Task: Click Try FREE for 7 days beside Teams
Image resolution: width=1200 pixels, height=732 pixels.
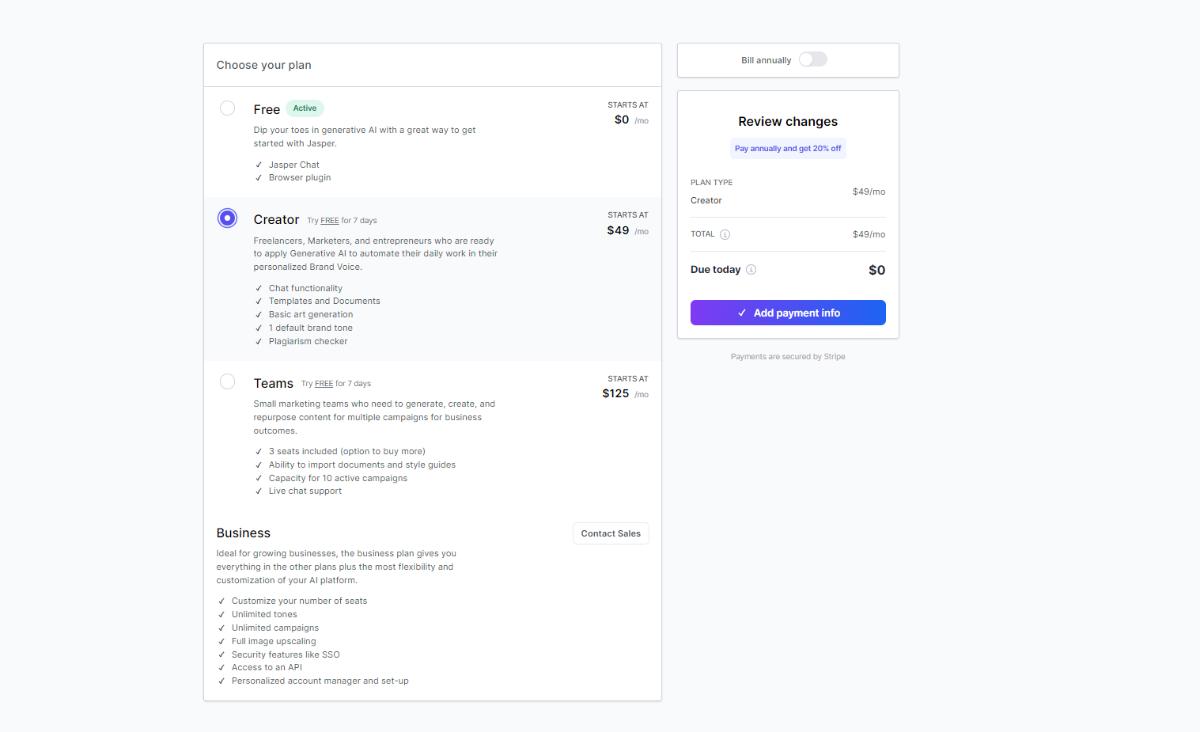Action: tap(336, 383)
